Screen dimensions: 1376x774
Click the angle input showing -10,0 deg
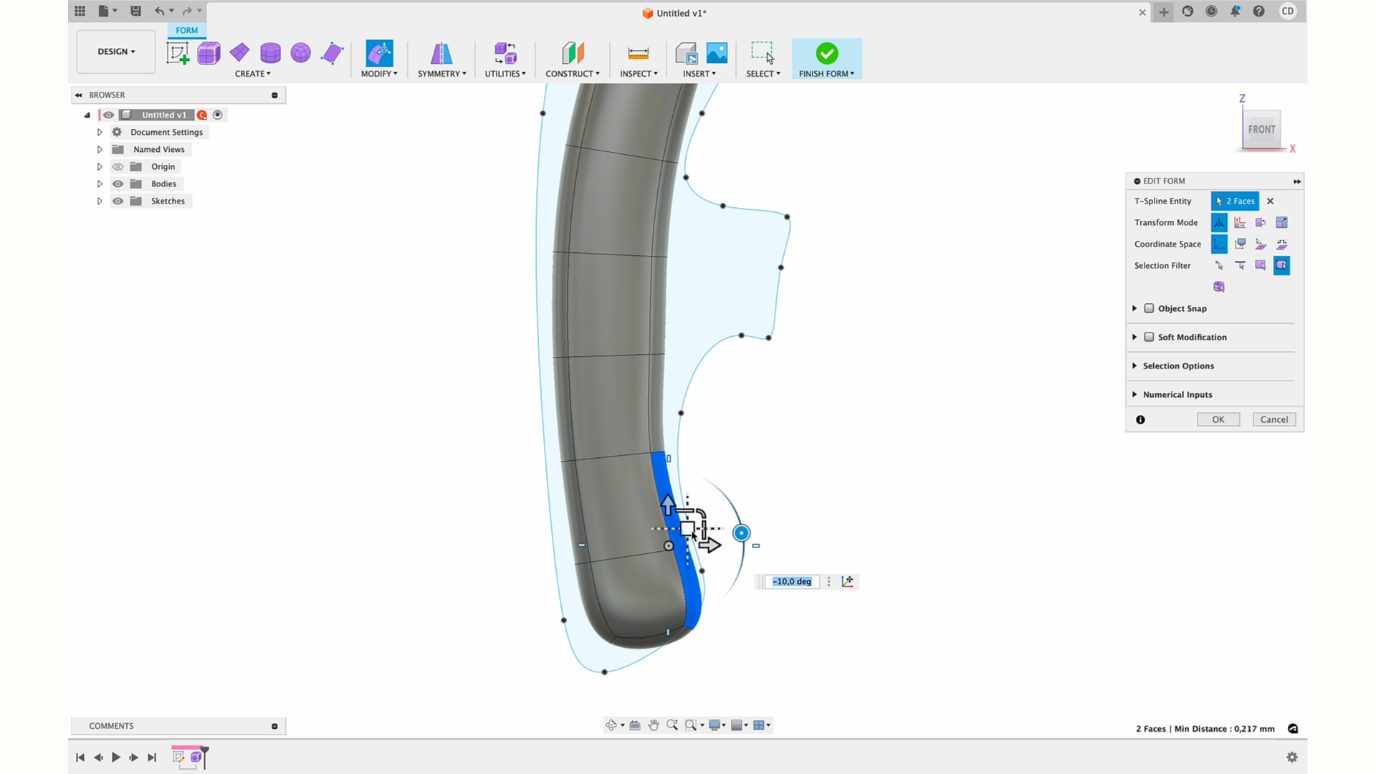coord(791,581)
